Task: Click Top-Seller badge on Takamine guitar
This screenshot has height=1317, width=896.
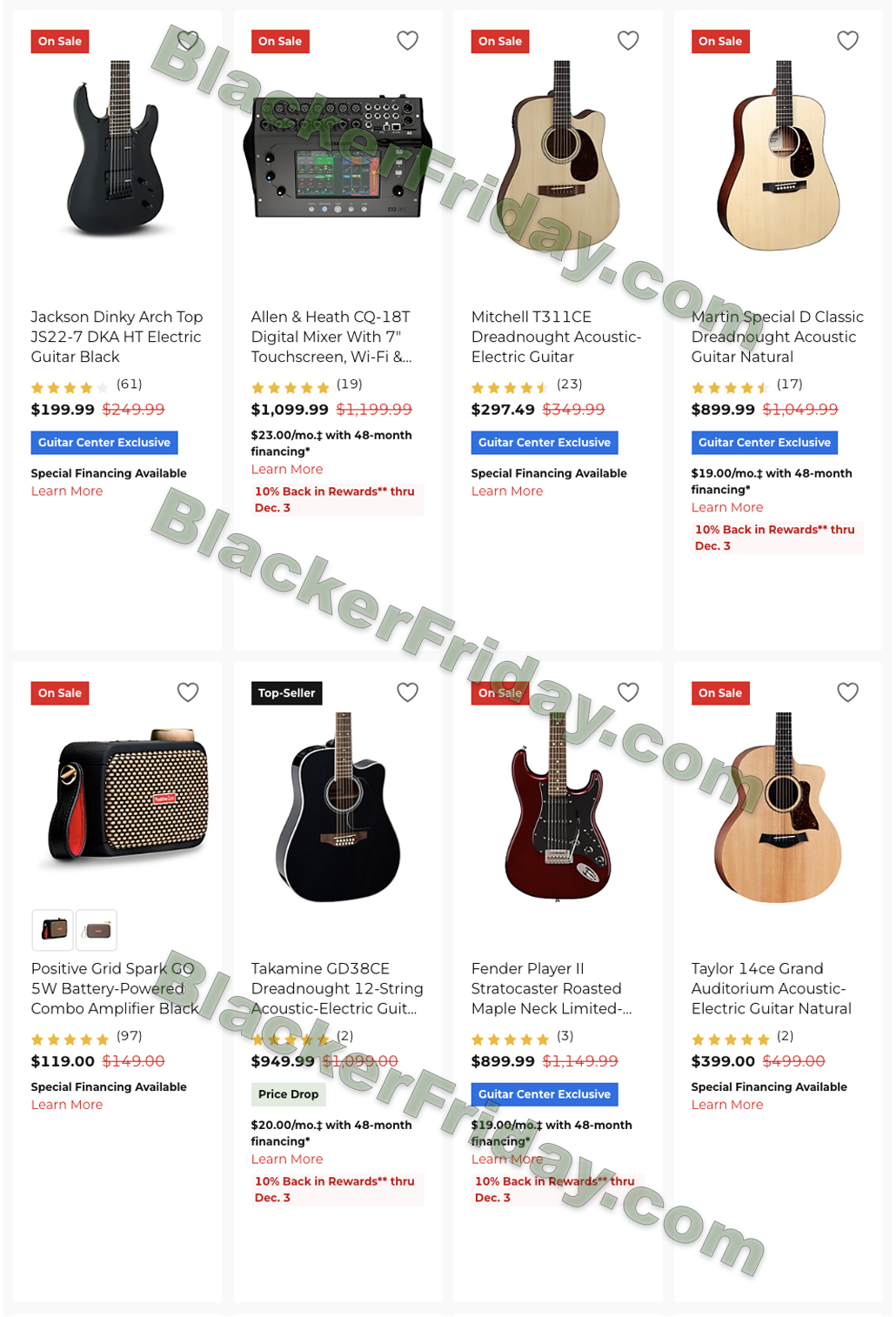Action: pos(286,693)
